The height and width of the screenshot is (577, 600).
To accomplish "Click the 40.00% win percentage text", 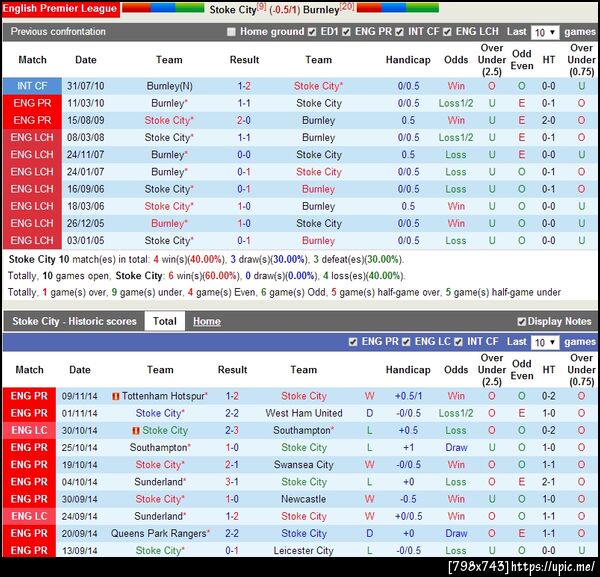I will (206, 259).
